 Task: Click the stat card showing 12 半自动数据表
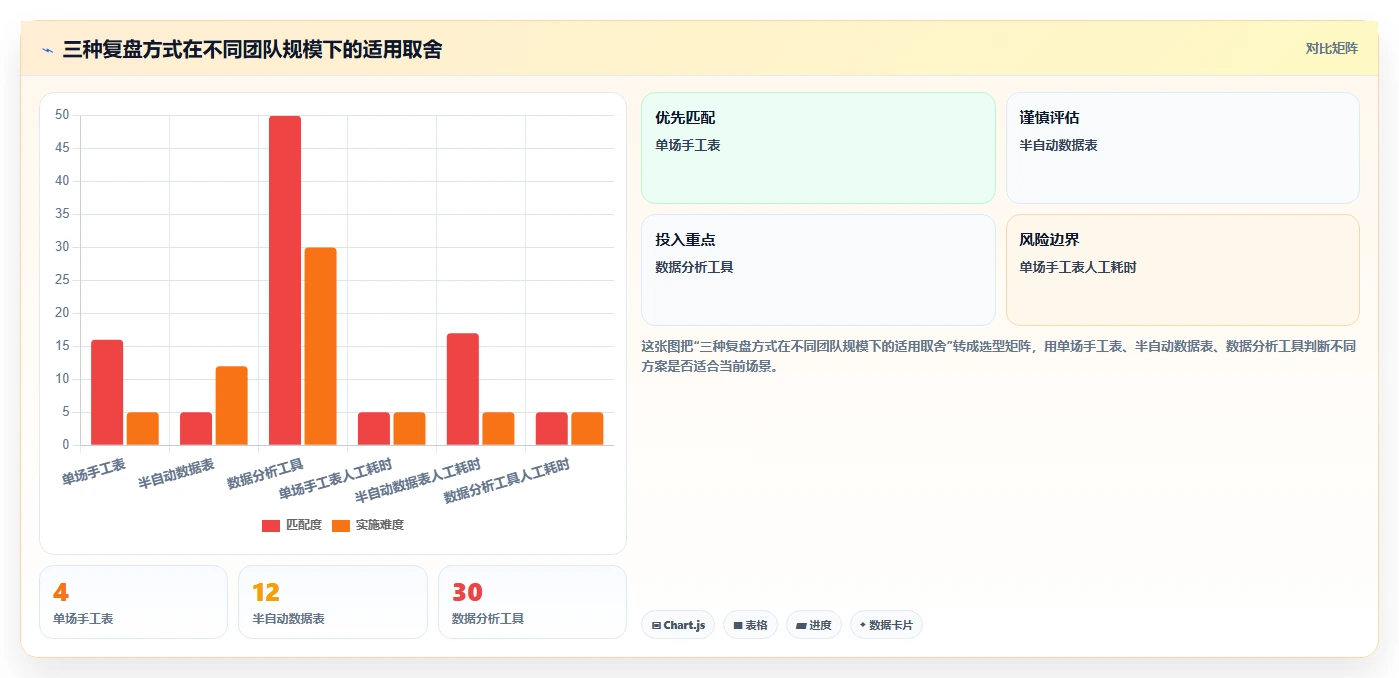[333, 602]
